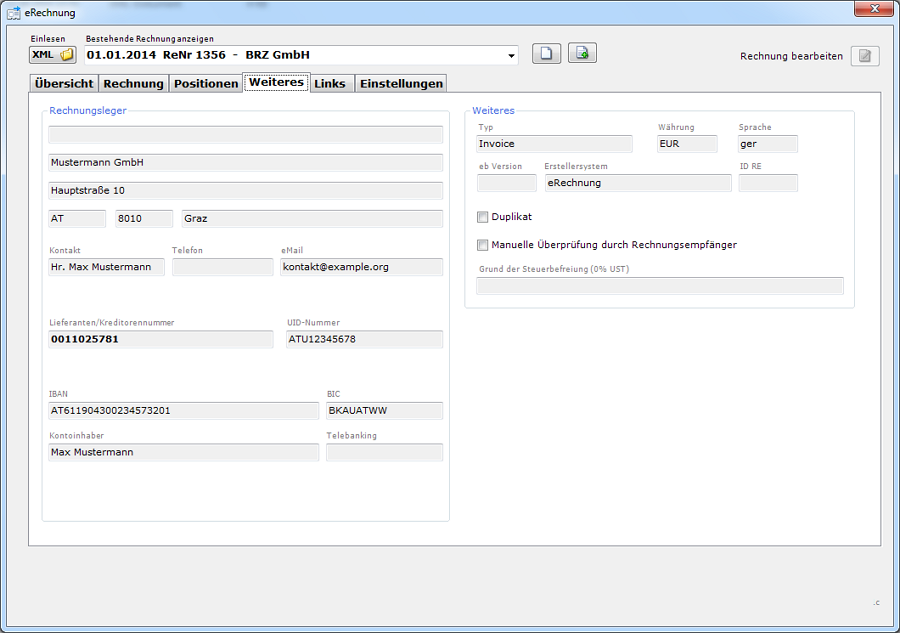Screen dimensions: 900x633
Task: Go to the Einstellungen tab
Action: (x=401, y=84)
